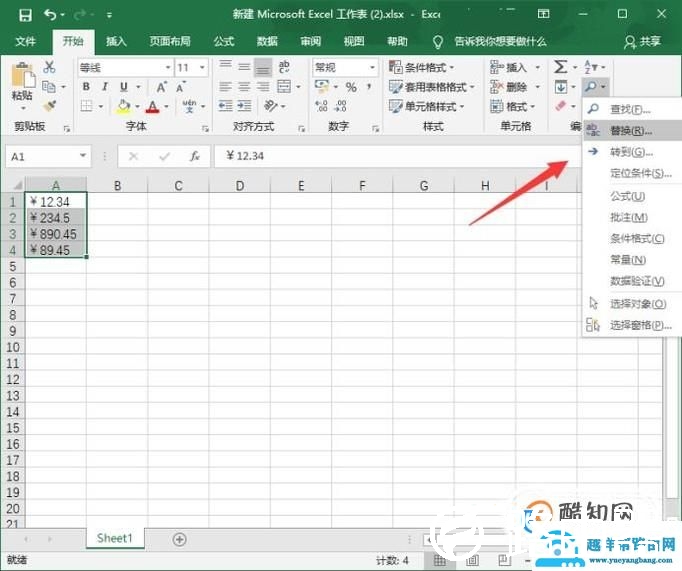Choose 转到(G)... from the menu
The image size is (682, 571).
[632, 152]
